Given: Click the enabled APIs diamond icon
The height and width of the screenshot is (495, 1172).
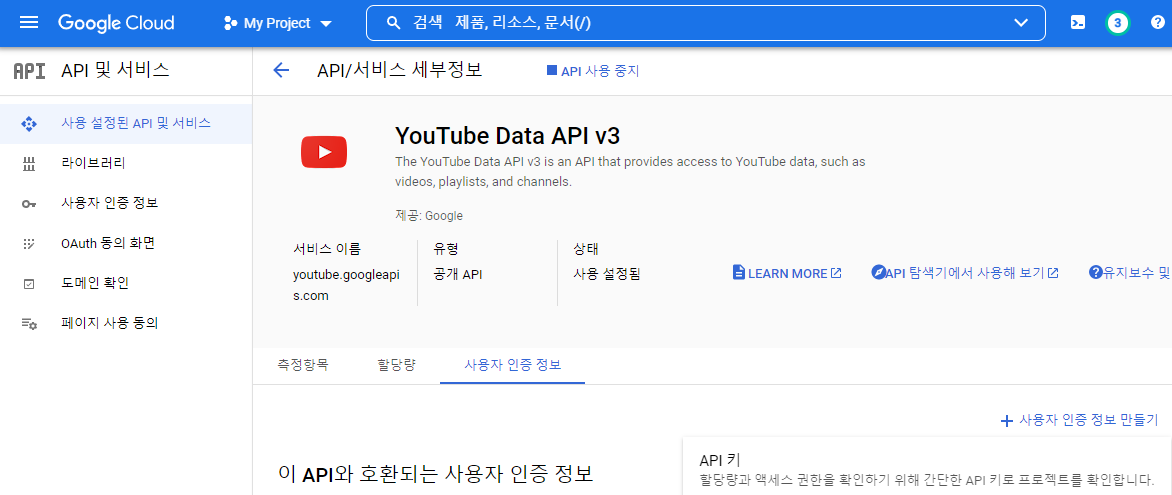Looking at the screenshot, I should point(28,124).
